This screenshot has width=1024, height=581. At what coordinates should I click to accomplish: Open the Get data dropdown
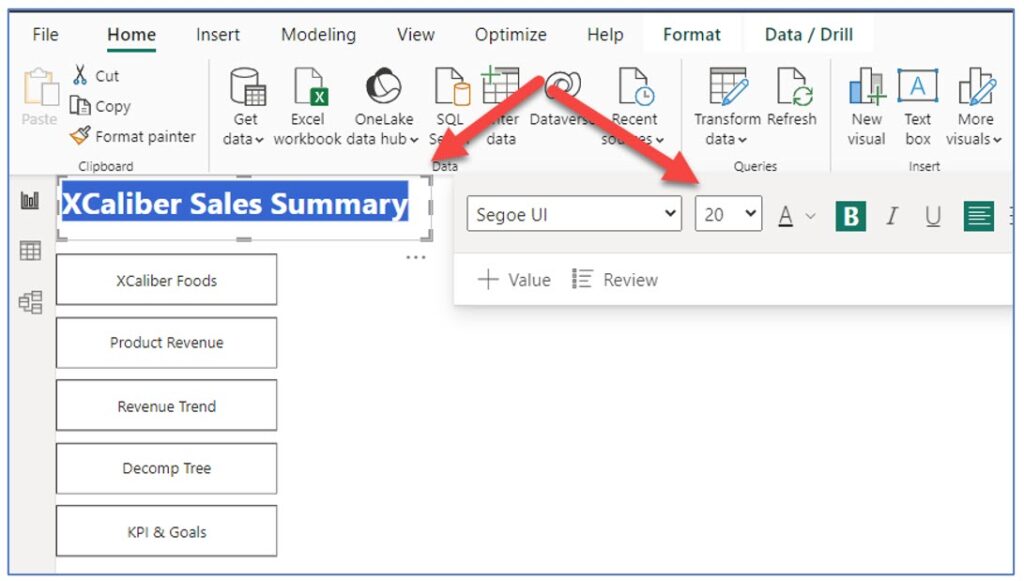(244, 106)
